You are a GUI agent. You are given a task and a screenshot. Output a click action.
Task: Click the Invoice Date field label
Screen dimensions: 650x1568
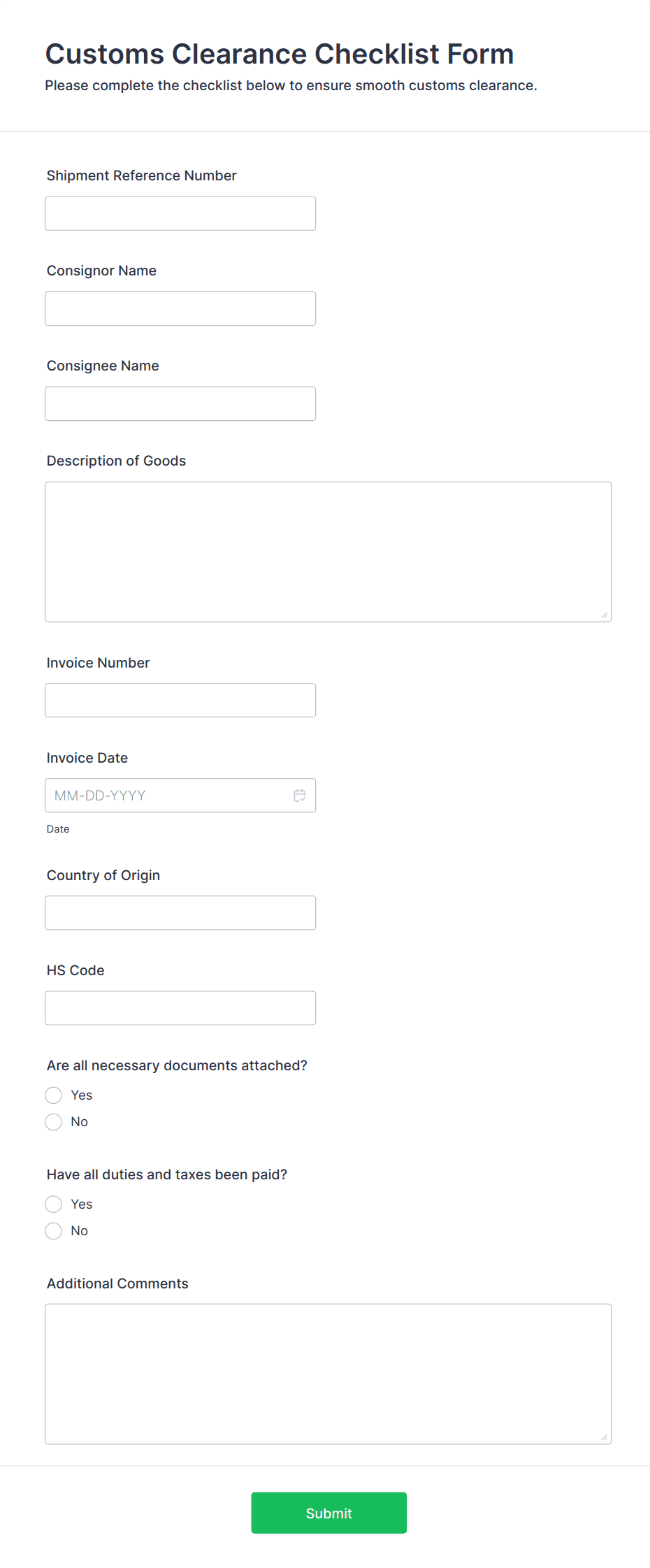(87, 758)
